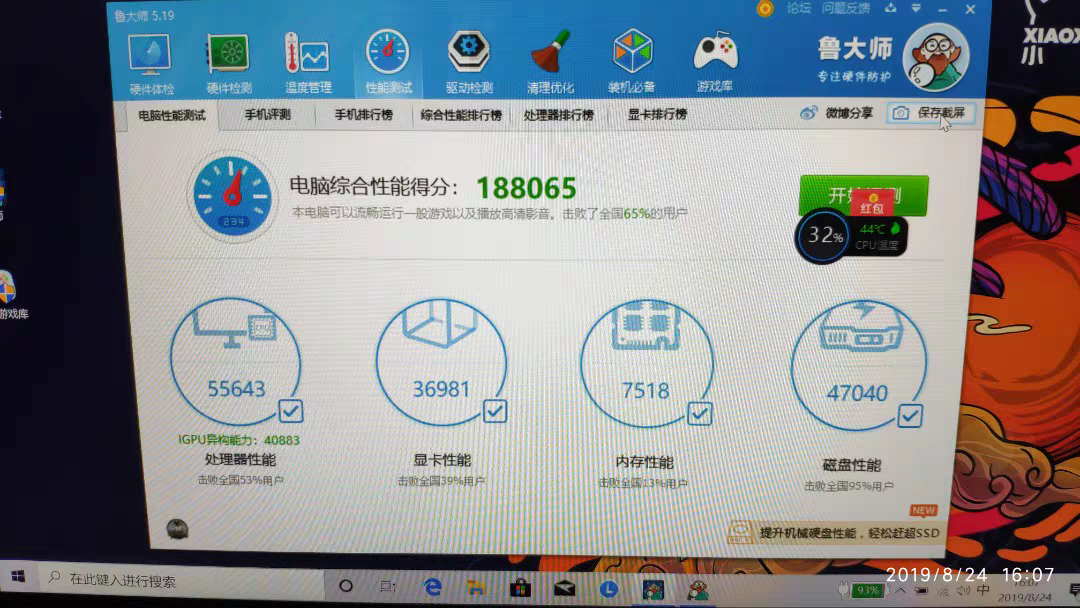
Task: Click the Weibo logo icon
Action: (809, 113)
